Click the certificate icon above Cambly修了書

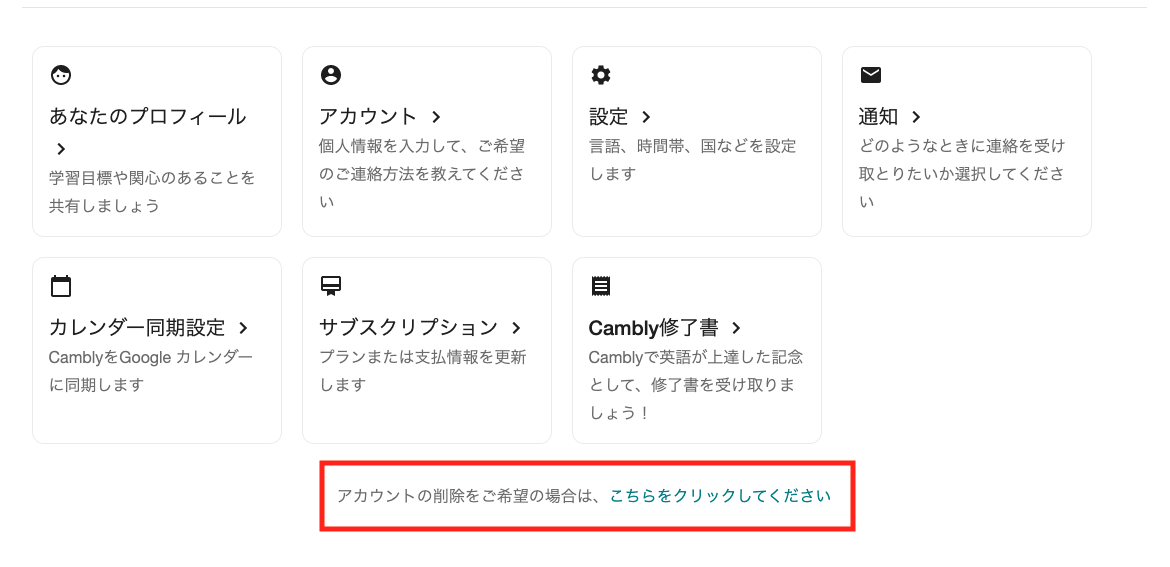(601, 286)
